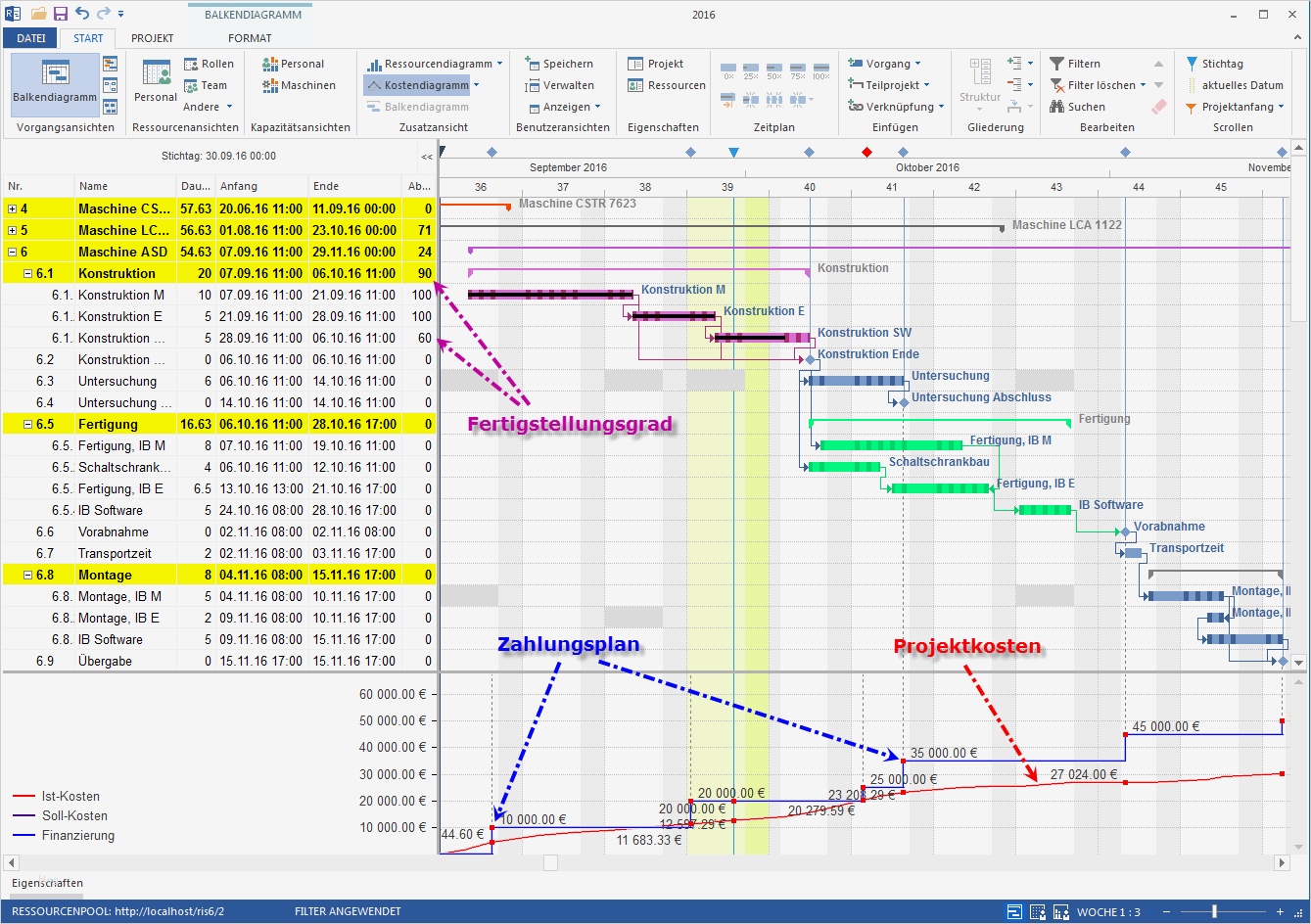Open Maschinen capacity view
Viewport: 1311px width, 924px height.
pyautogui.click(x=300, y=85)
